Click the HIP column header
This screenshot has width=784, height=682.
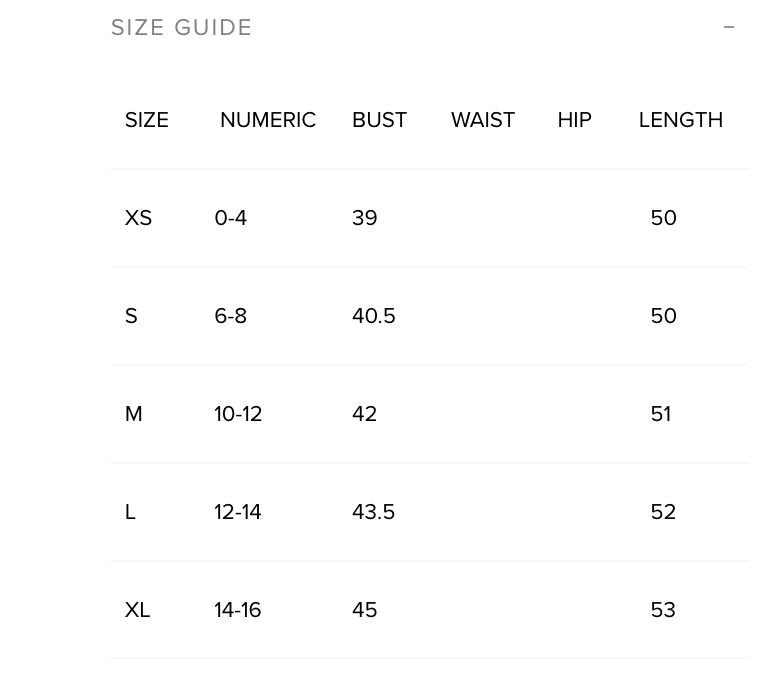(574, 120)
